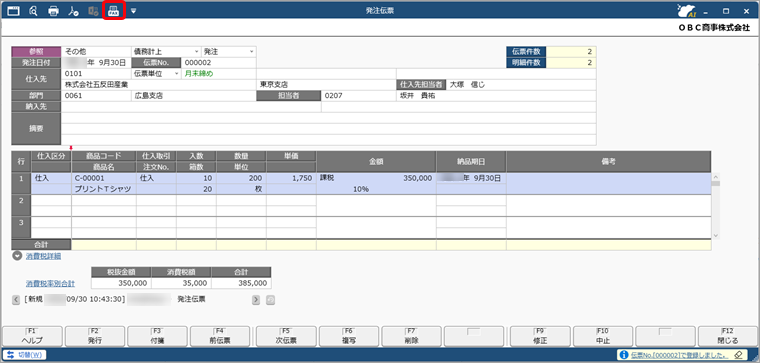
Task: Select row 1 header in detail grid
Action: [21, 184]
